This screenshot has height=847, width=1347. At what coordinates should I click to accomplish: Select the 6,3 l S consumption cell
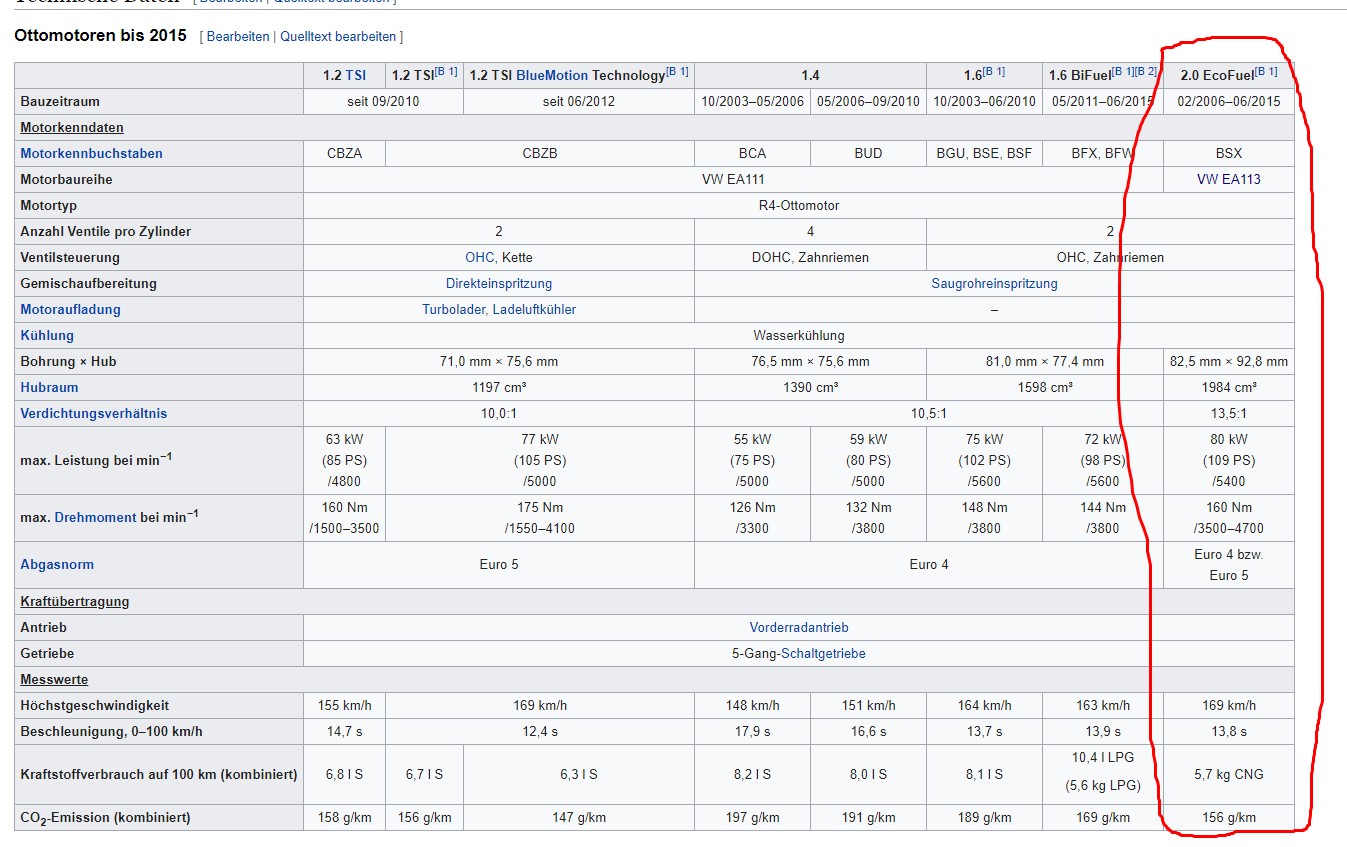tap(578, 774)
